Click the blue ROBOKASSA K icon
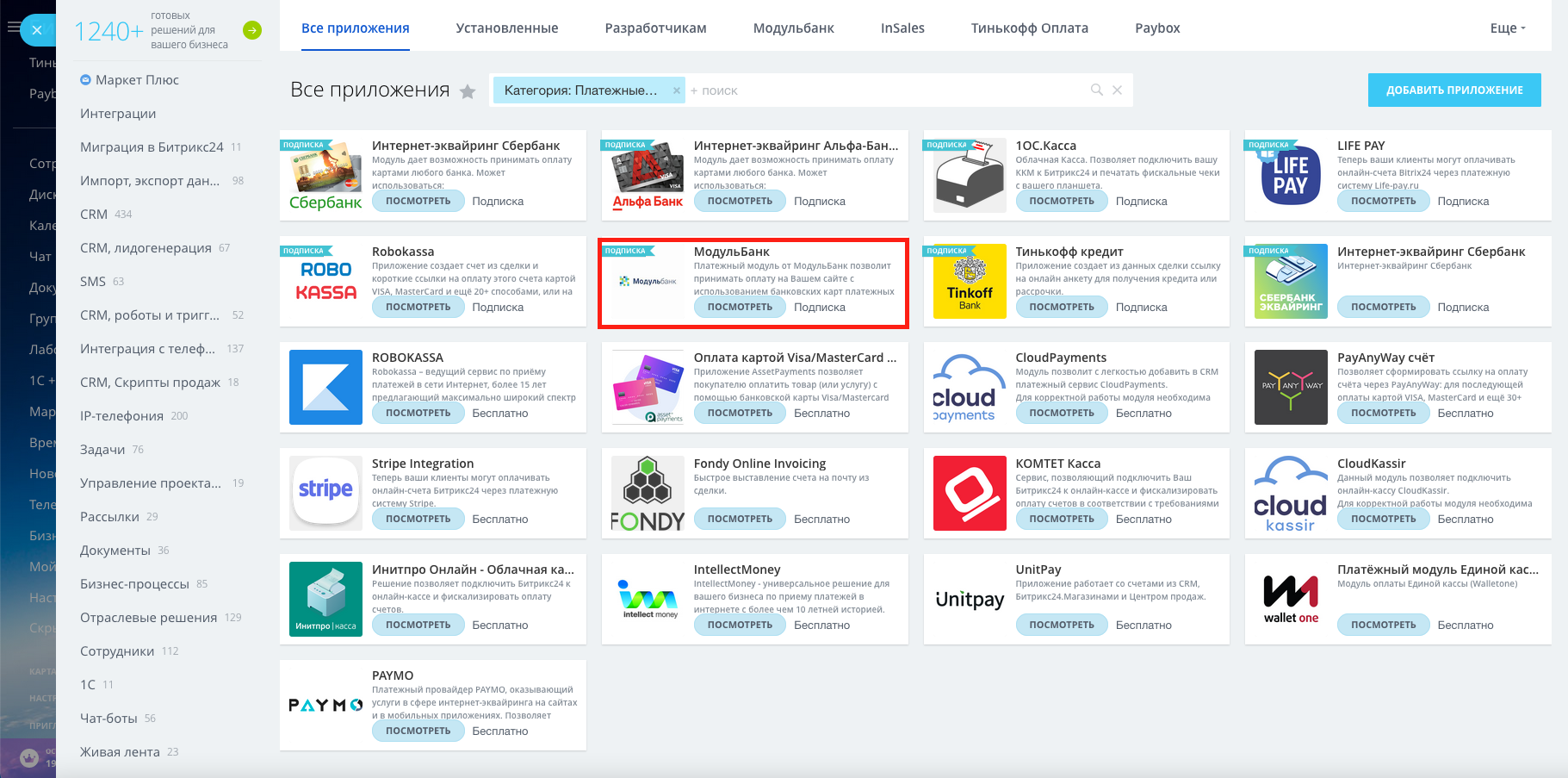This screenshot has height=778, width=1568. pyautogui.click(x=325, y=388)
